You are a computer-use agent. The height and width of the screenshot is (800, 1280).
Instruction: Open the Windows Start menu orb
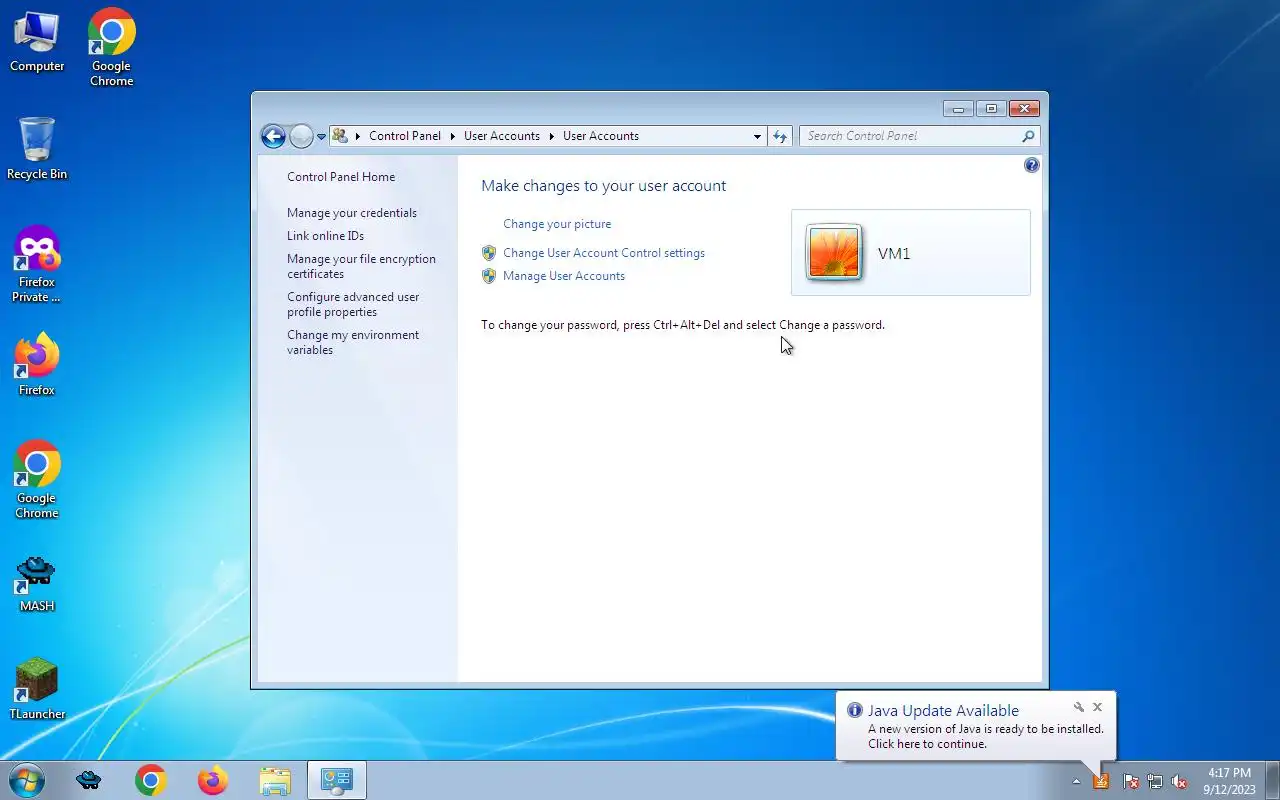tap(26, 780)
